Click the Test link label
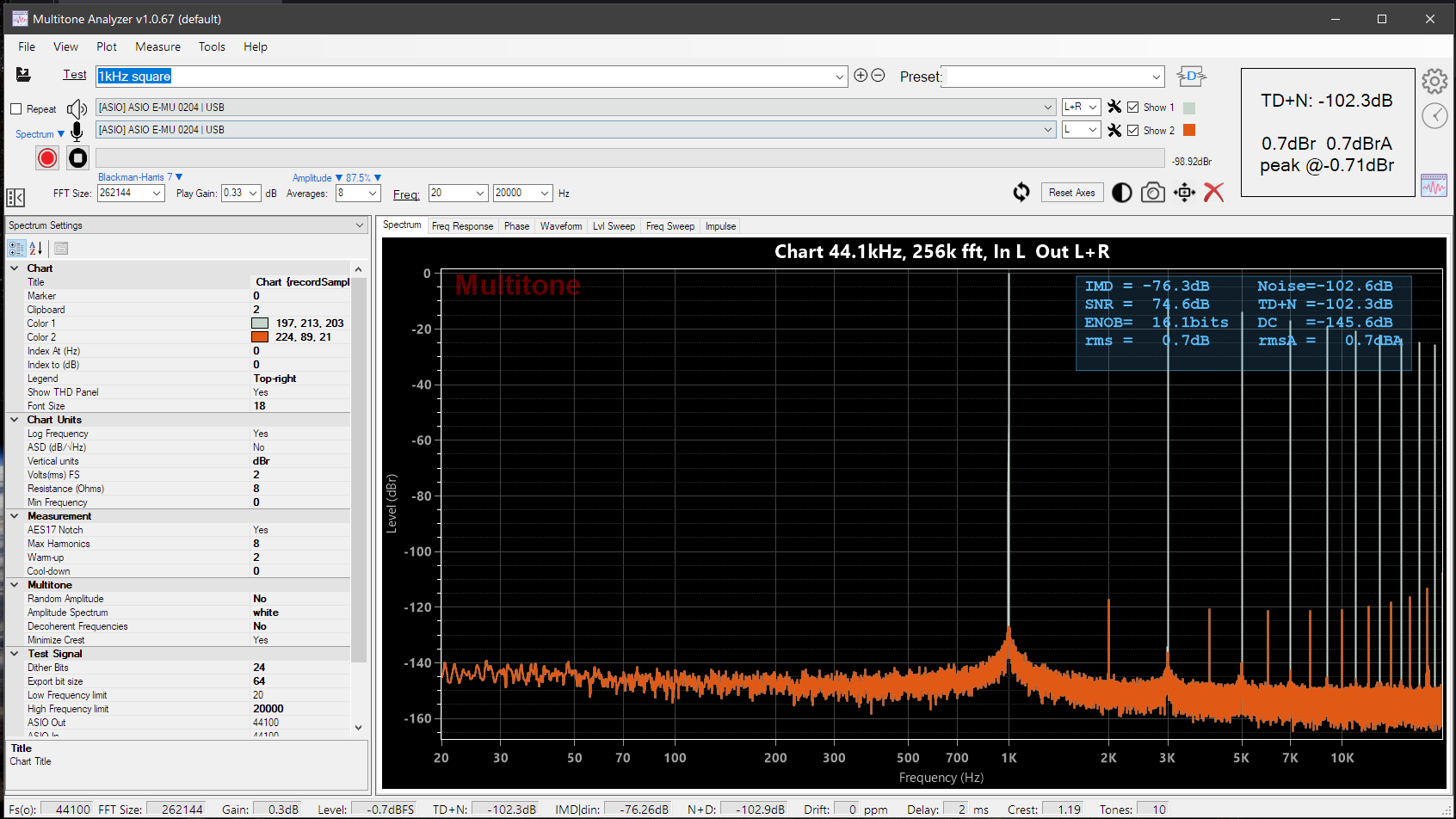This screenshot has height=819, width=1456. pos(75,75)
